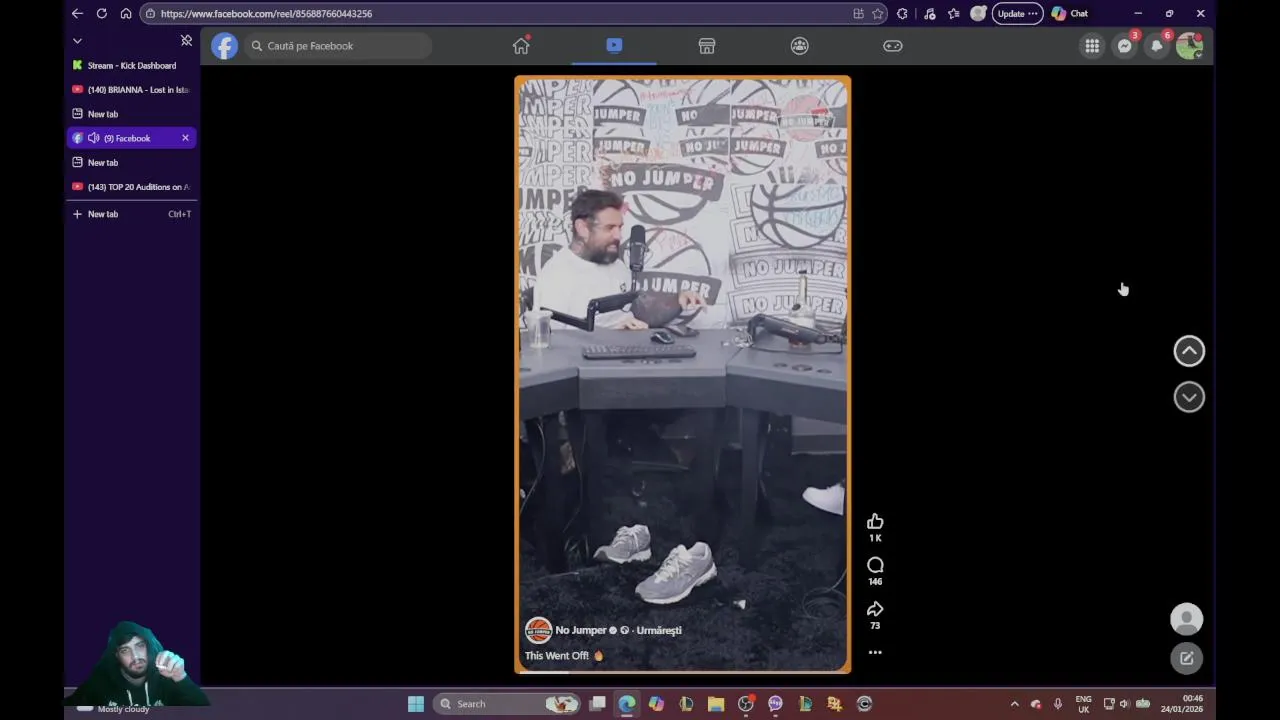Collapse the vertical tabs chevron
The image size is (1280, 720).
click(77, 41)
